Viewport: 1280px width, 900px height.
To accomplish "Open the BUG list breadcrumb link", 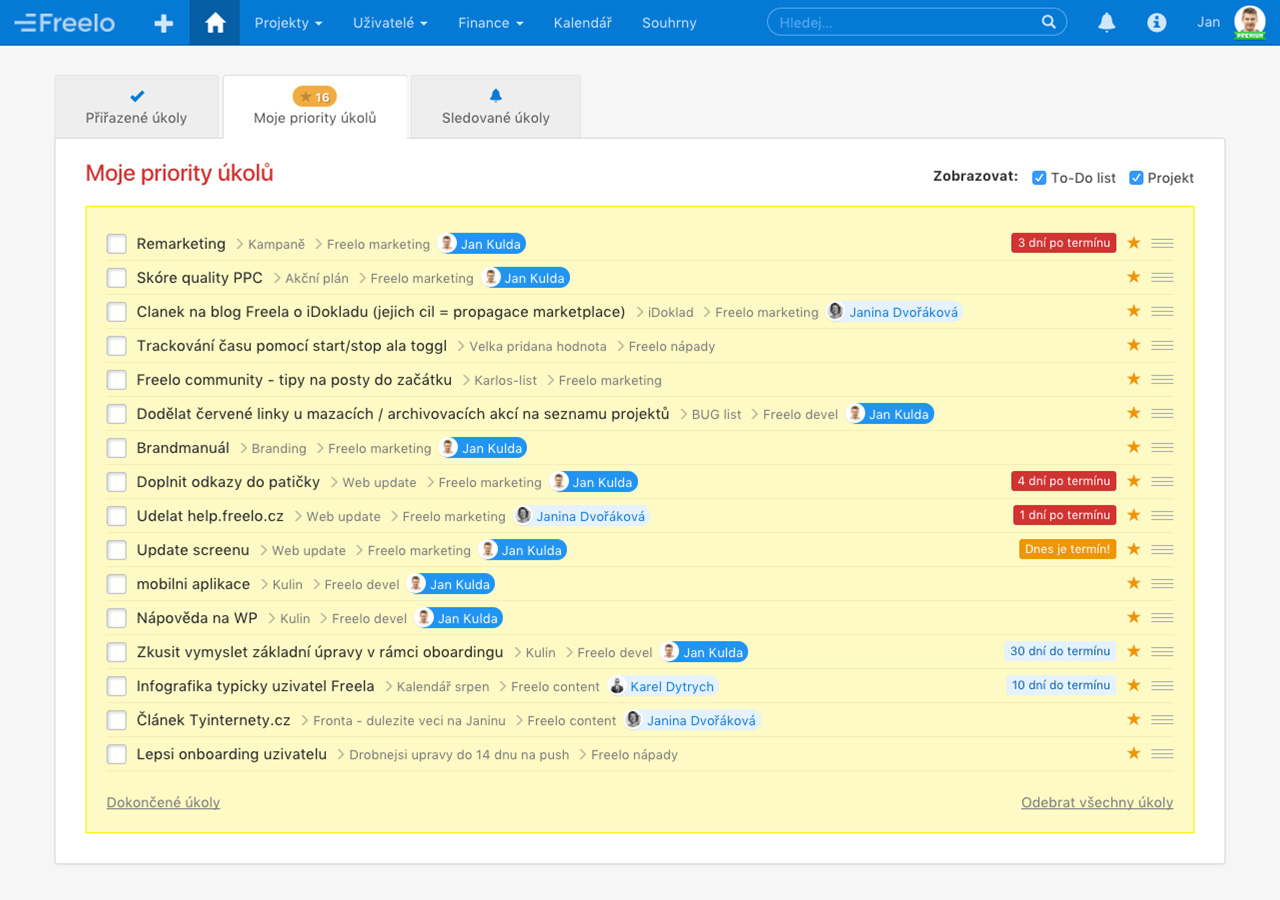I will point(716,414).
